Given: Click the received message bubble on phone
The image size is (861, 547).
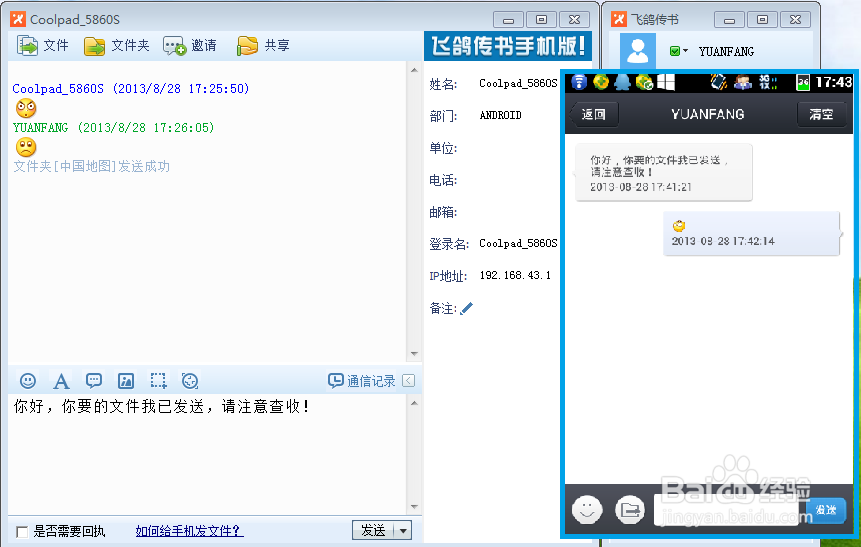Looking at the screenshot, I should coord(663,172).
